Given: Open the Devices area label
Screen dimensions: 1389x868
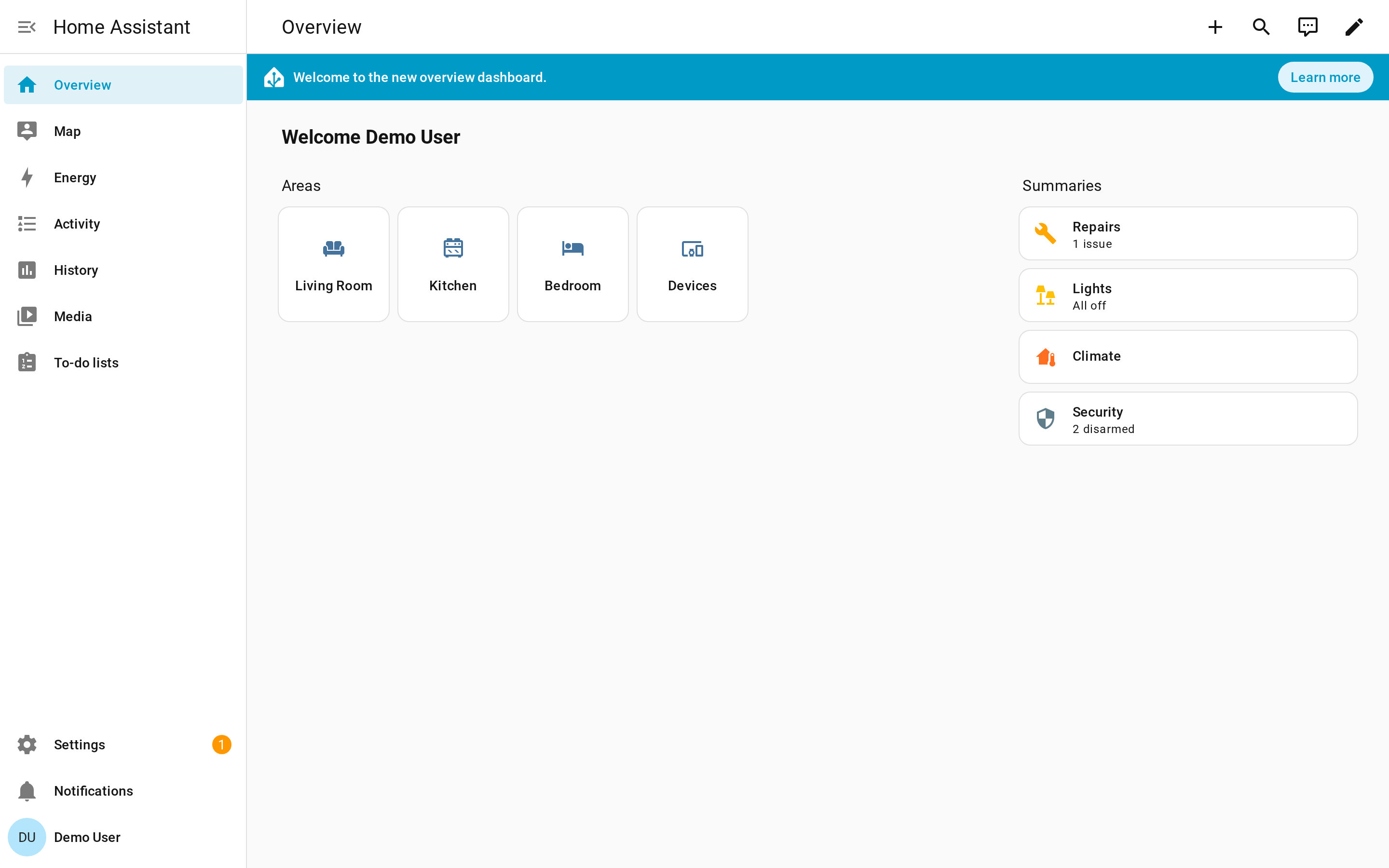Looking at the screenshot, I should pos(692,285).
